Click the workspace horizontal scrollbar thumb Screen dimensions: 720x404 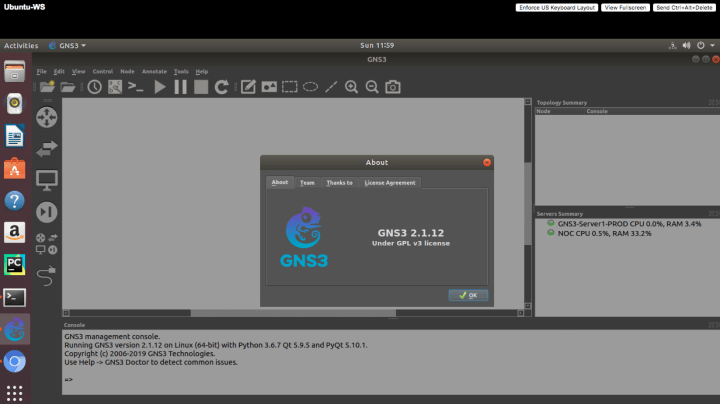(x=293, y=313)
